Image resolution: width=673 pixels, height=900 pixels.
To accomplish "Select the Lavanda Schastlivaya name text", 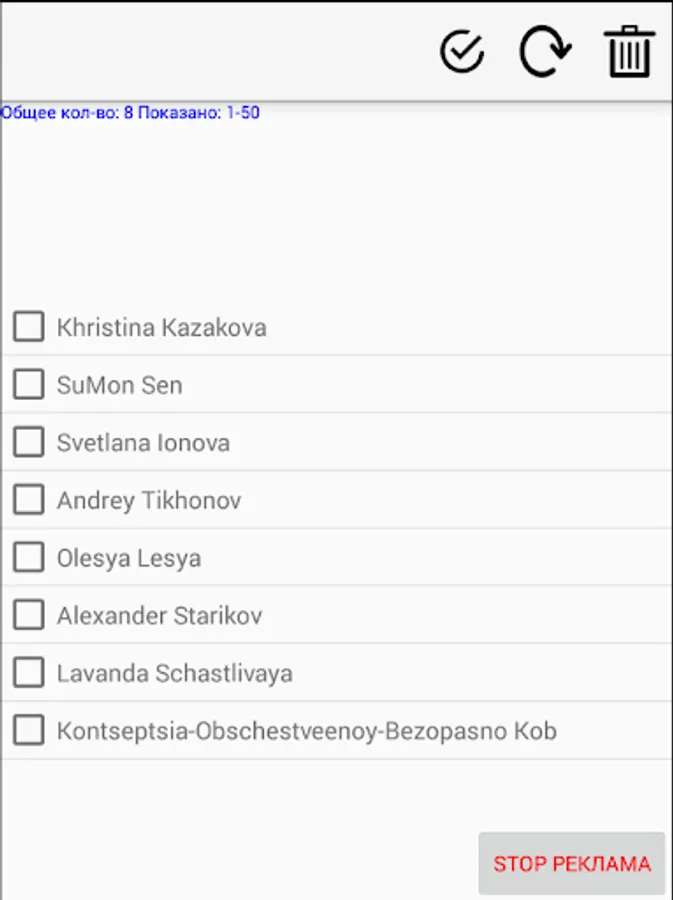I will pyautogui.click(x=174, y=674).
